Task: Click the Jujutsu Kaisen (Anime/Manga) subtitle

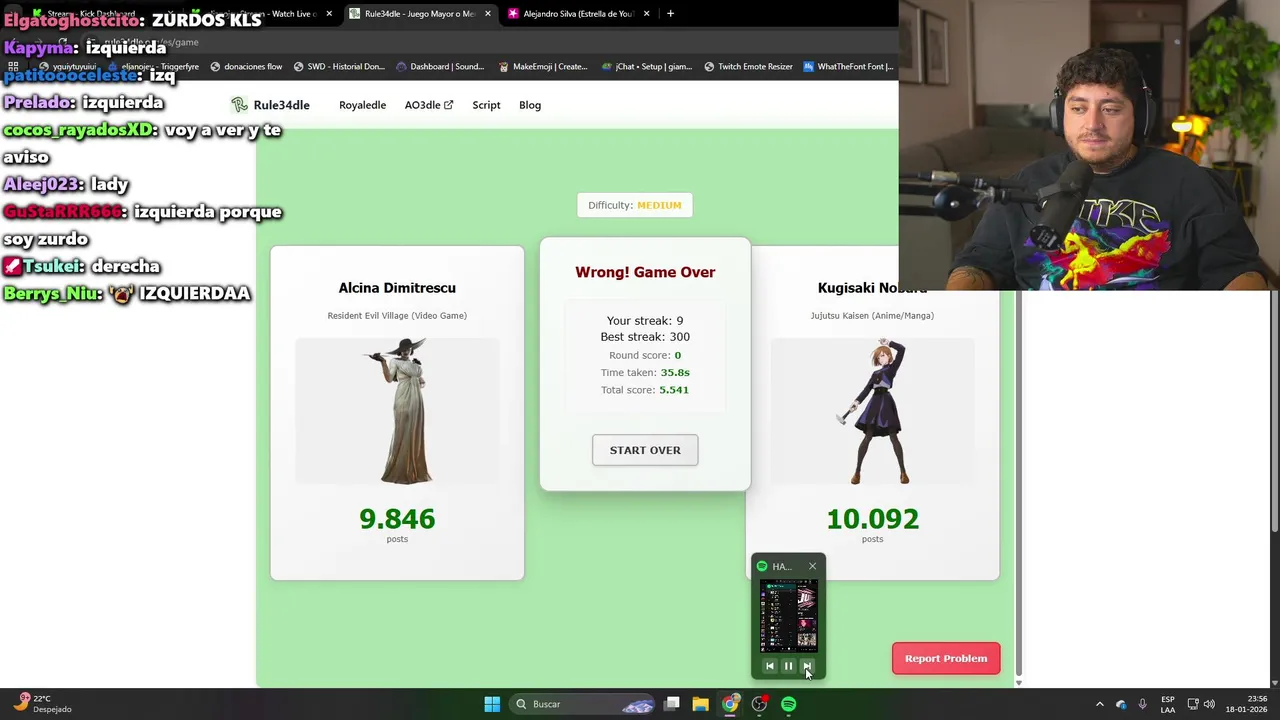Action: 872,316
